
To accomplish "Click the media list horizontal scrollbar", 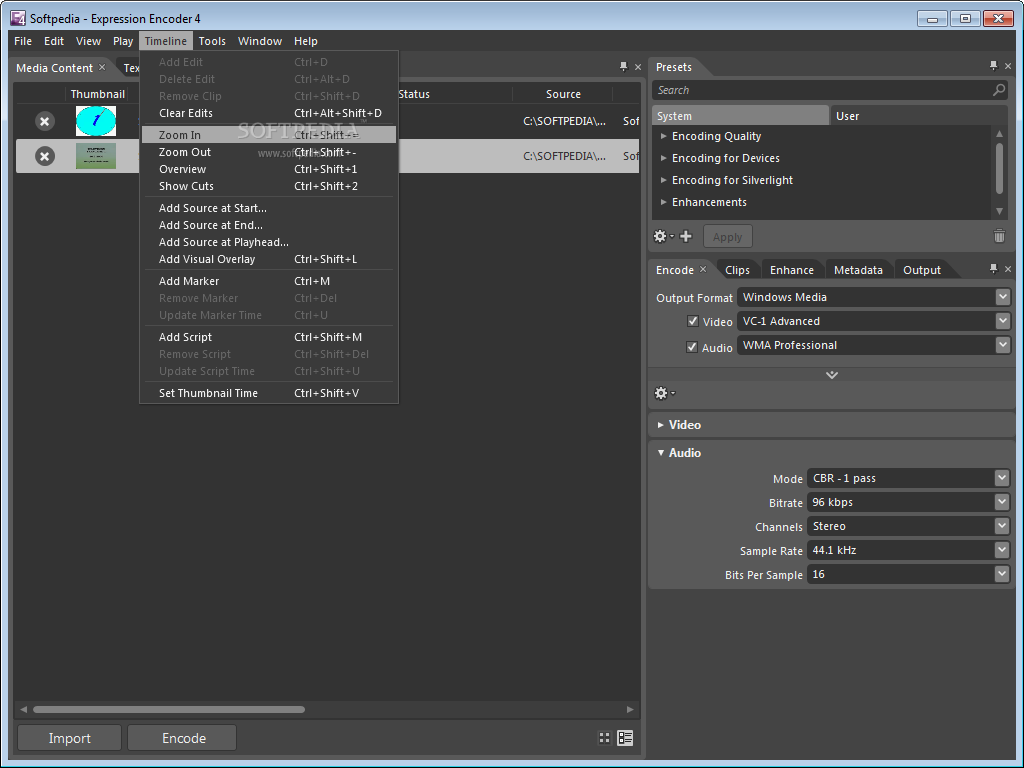I will pyautogui.click(x=168, y=709).
